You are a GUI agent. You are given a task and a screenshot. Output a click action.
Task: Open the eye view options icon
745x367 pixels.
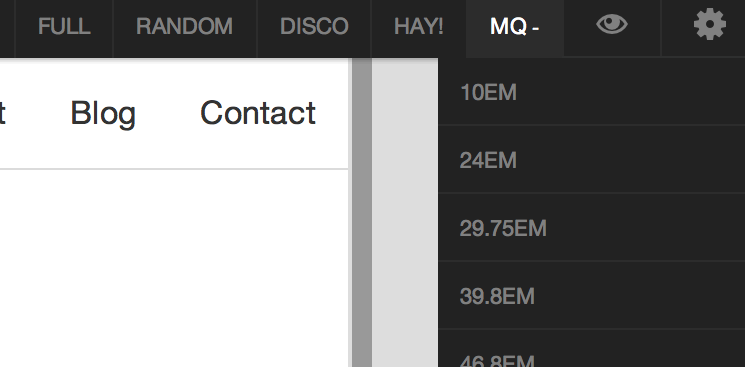tap(612, 25)
